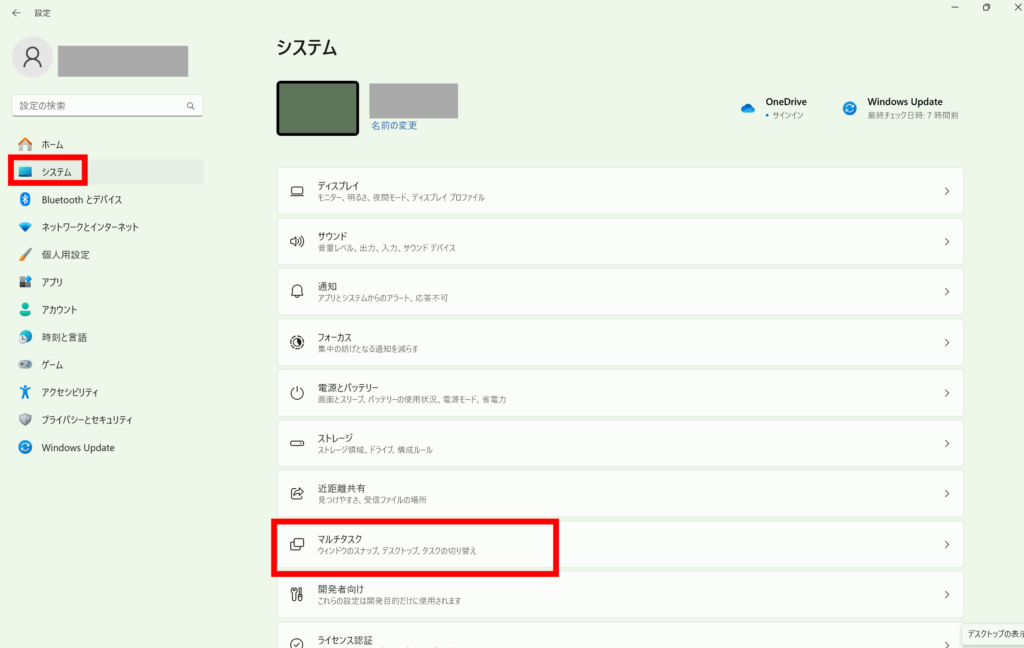Image resolution: width=1024 pixels, height=648 pixels.
Task: Click the Notifications bell icon
Action: [297, 291]
